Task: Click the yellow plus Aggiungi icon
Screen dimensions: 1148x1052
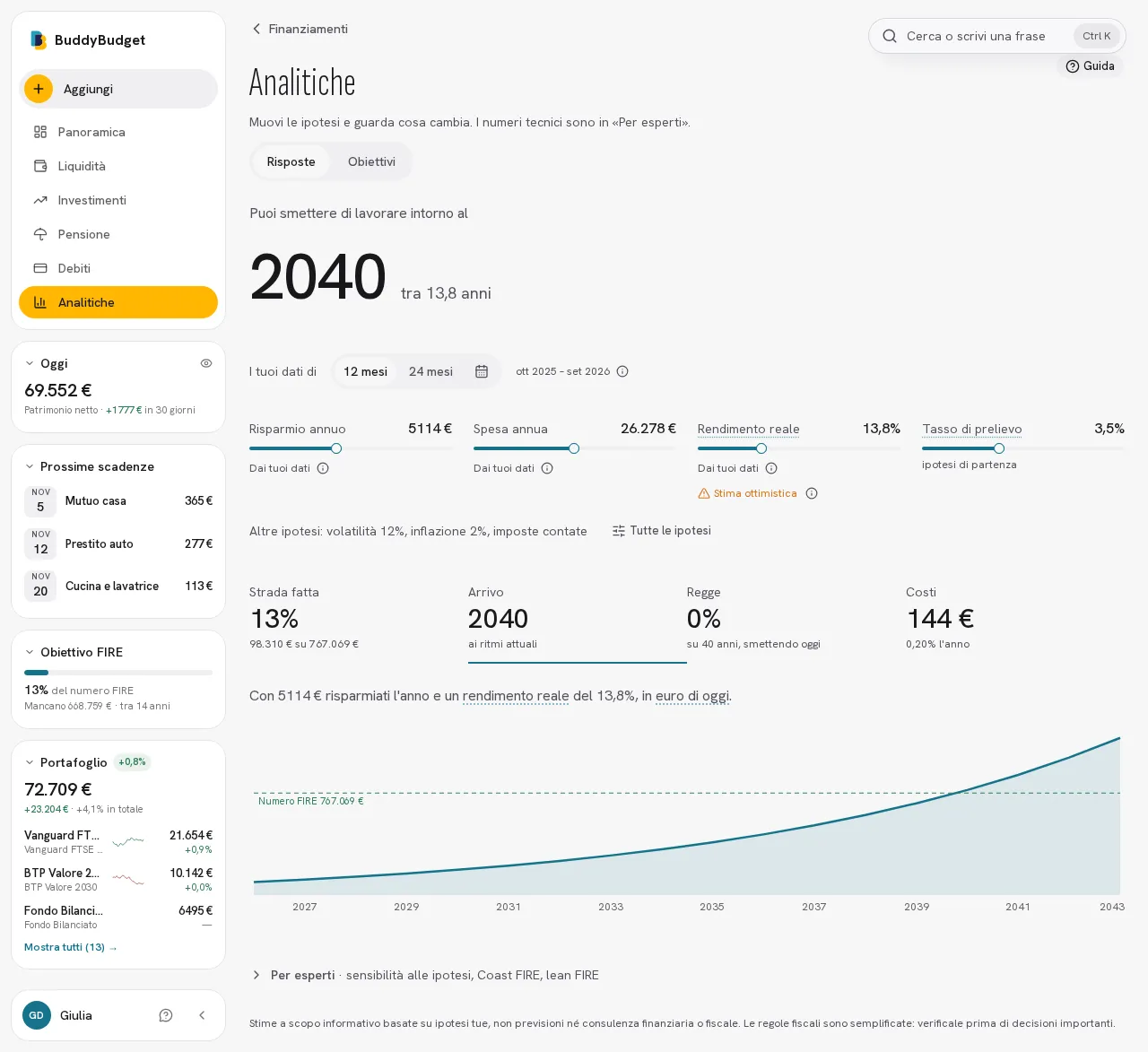Action: tap(39, 89)
